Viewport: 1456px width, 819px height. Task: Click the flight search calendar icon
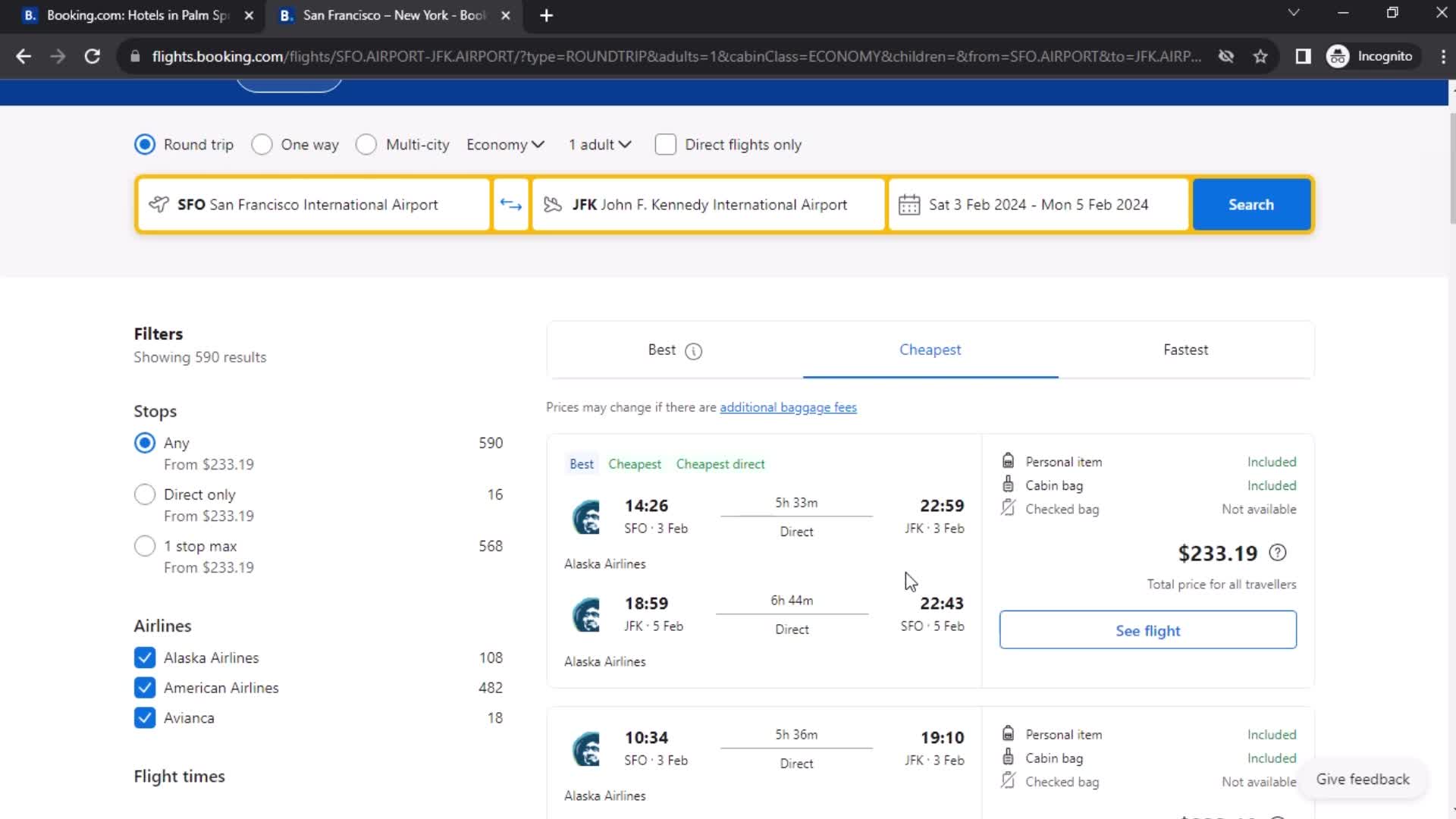coord(909,205)
